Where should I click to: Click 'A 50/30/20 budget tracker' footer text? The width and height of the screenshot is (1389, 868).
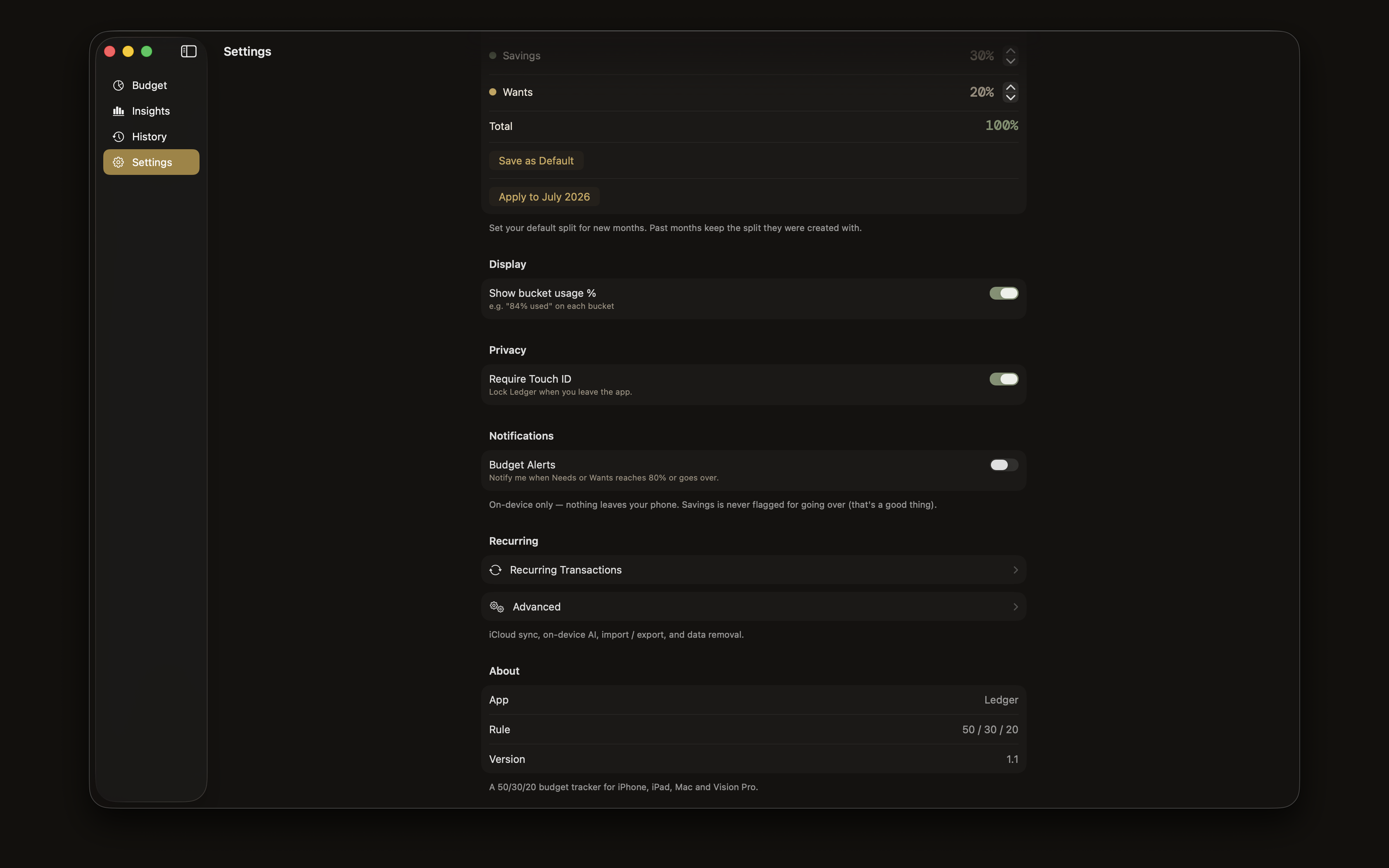click(x=623, y=787)
